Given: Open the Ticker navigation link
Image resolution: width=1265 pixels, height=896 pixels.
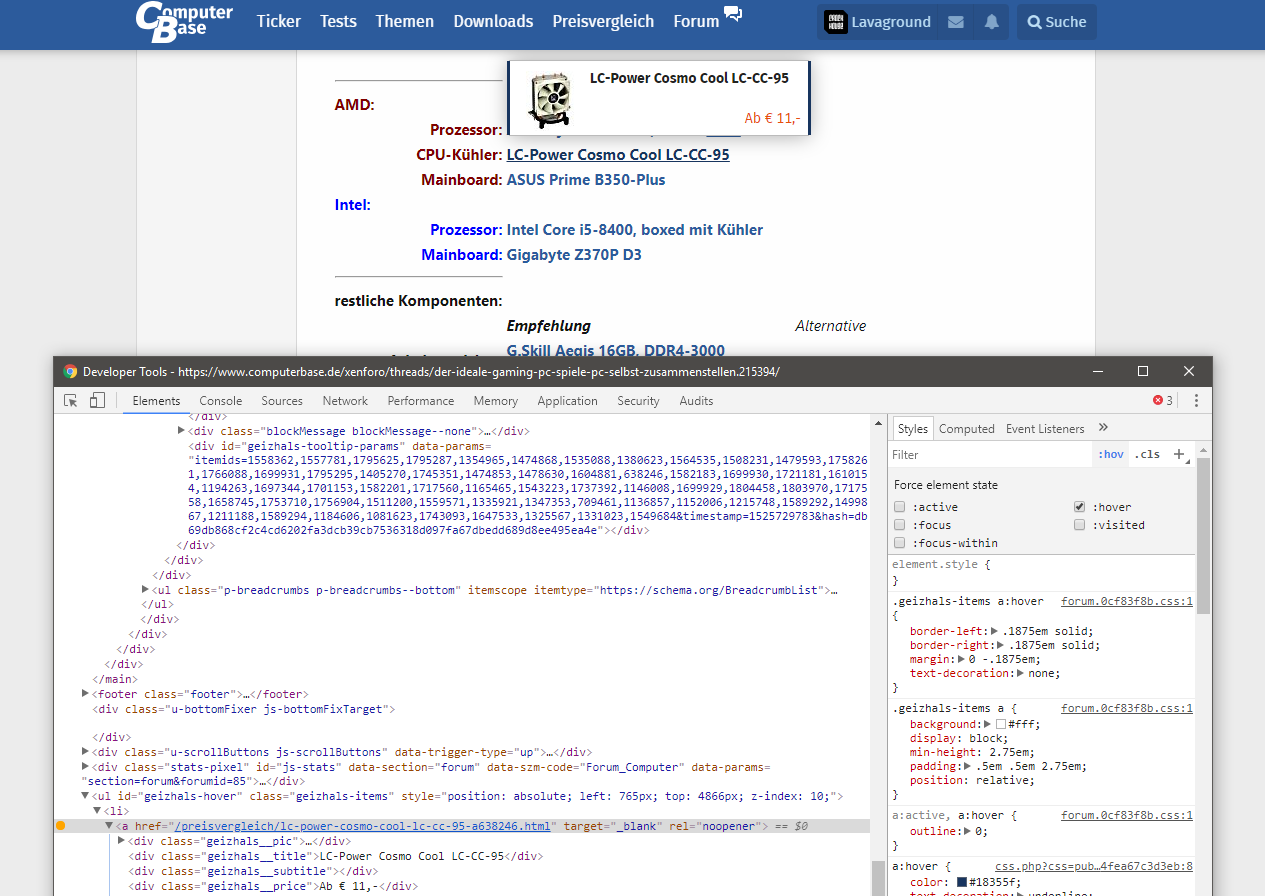Looking at the screenshot, I should point(279,21).
